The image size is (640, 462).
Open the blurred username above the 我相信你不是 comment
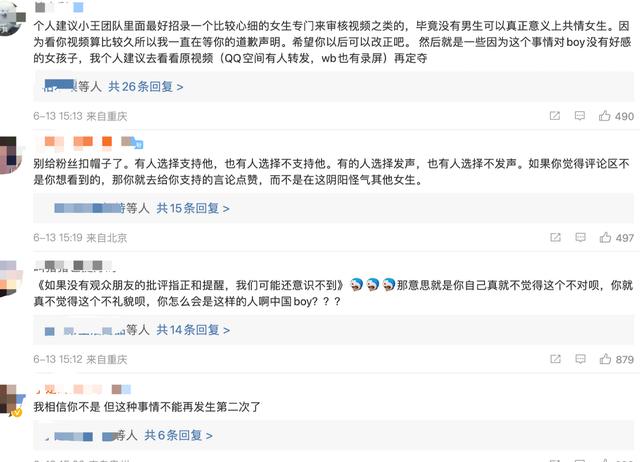[x=83, y=389]
